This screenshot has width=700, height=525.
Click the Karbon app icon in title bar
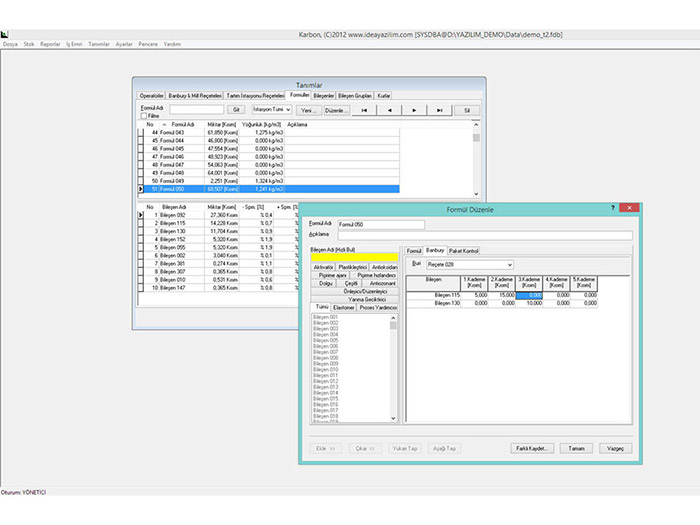coord(5,34)
